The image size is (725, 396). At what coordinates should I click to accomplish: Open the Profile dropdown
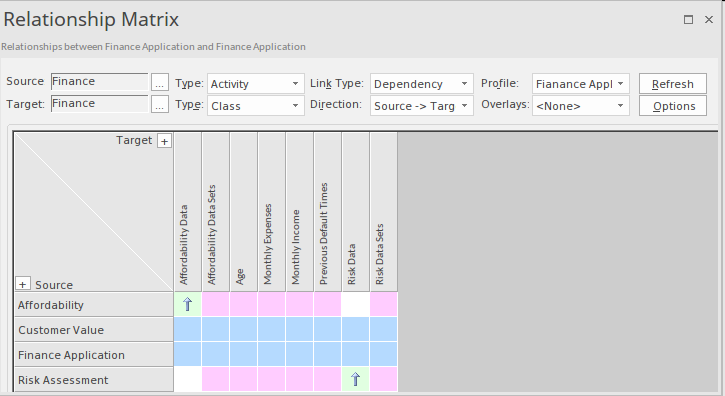(x=580, y=84)
